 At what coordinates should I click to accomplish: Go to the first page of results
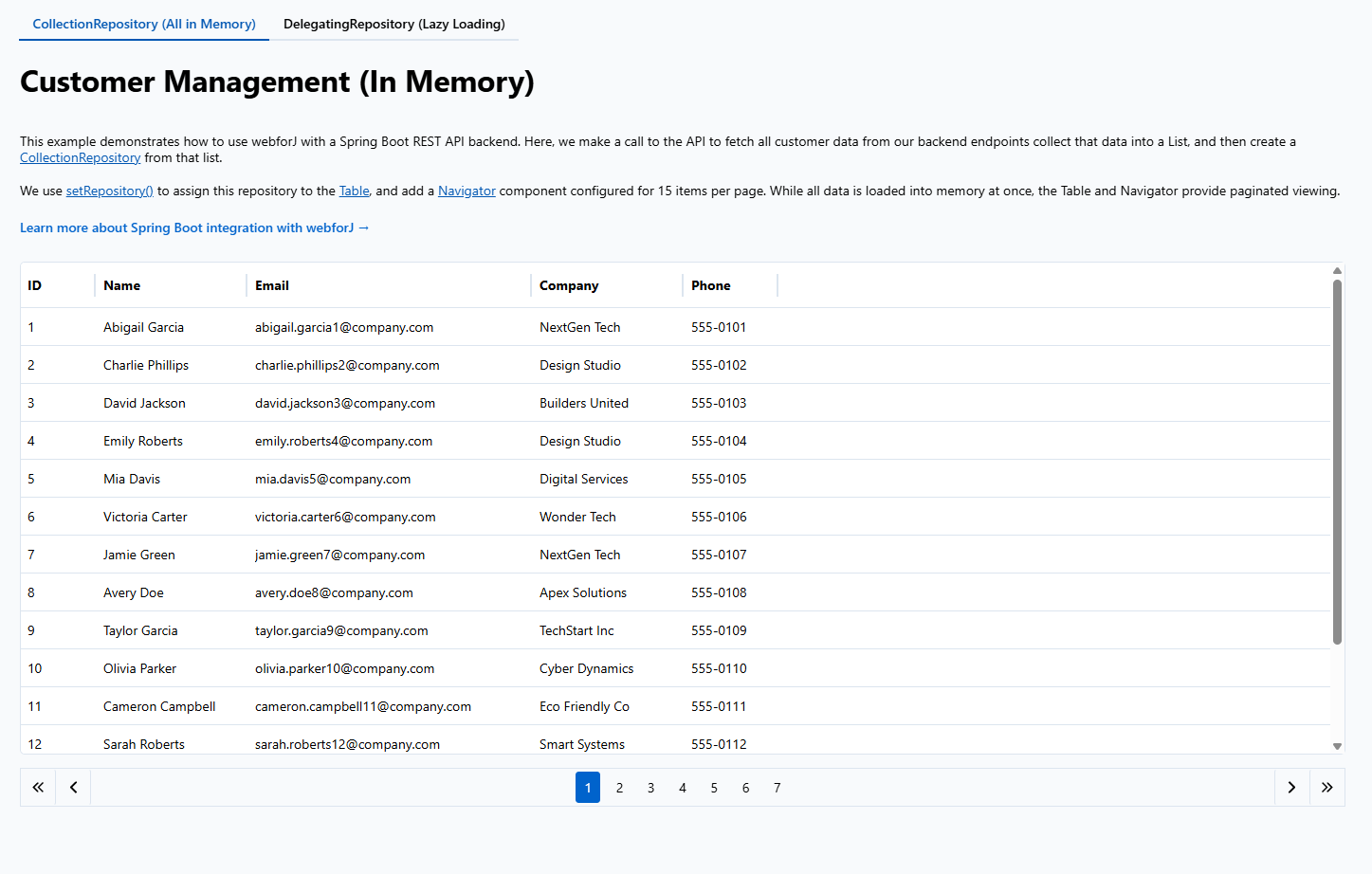[x=38, y=788]
